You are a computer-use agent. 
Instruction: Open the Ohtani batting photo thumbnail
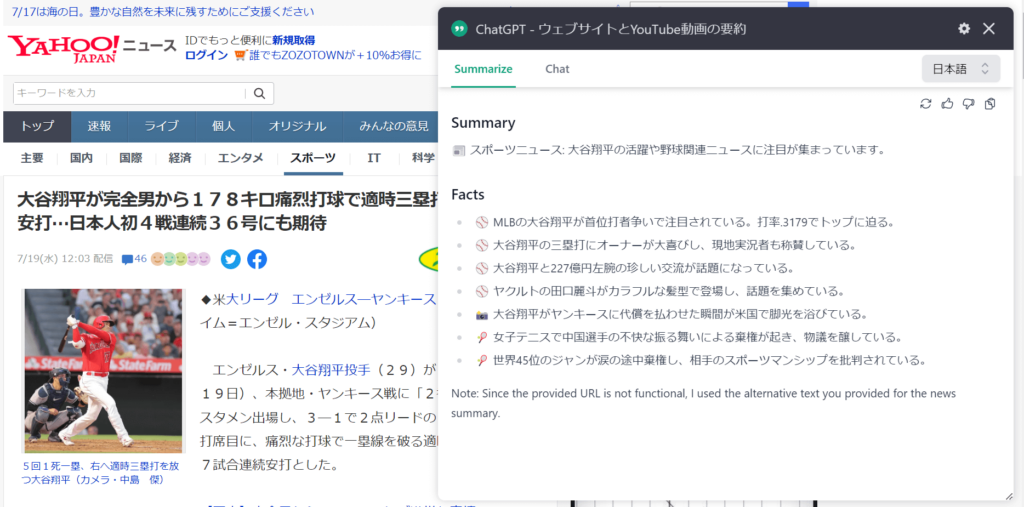coord(104,371)
